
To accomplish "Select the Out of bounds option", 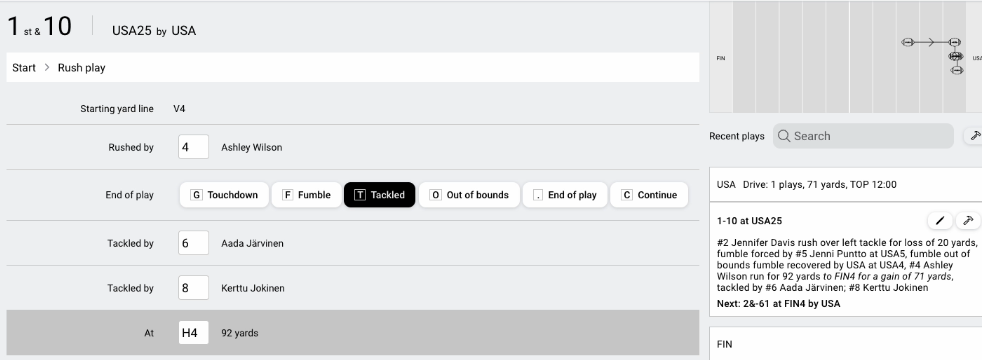I will point(469,195).
